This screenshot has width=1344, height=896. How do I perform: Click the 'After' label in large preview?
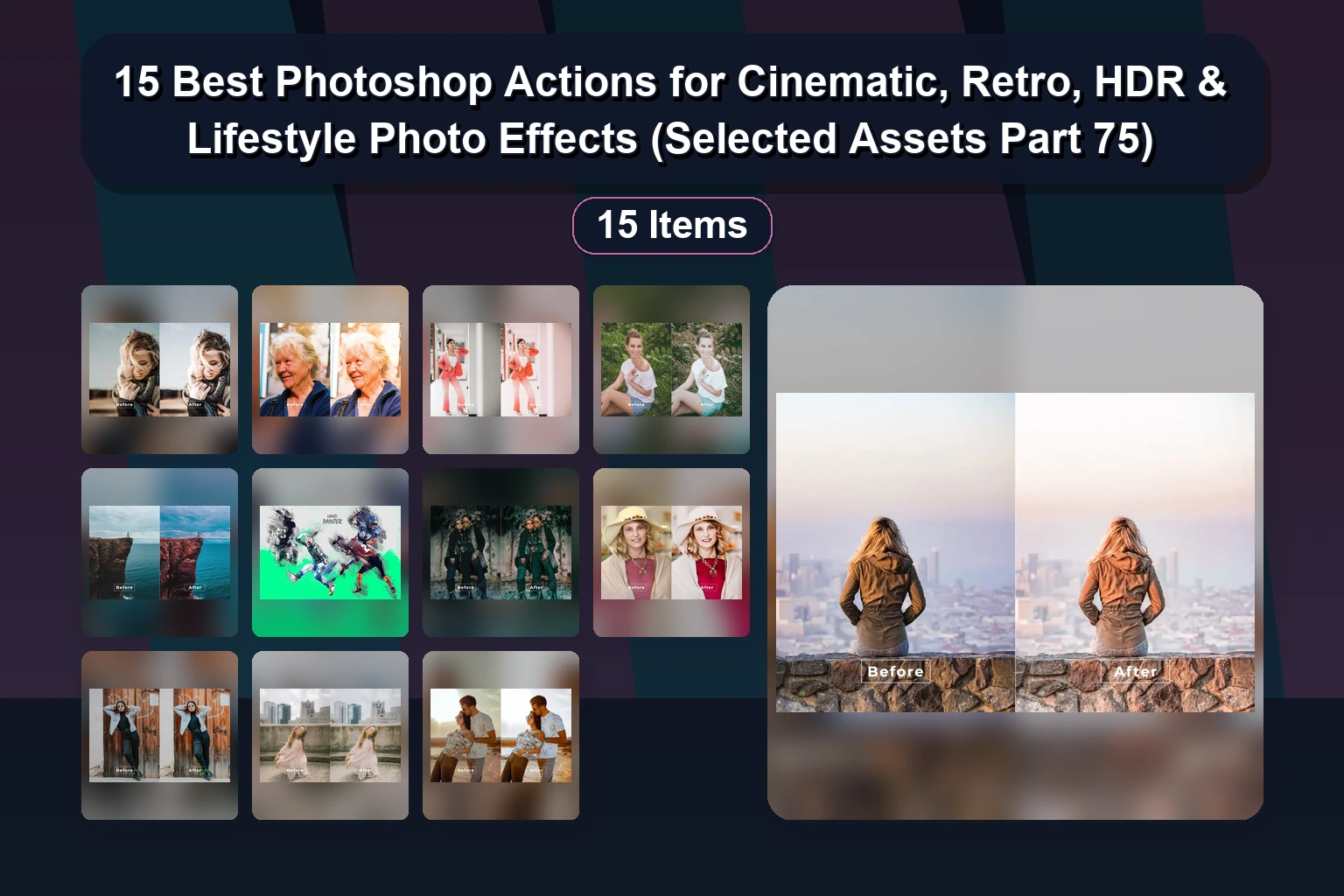coord(1136,671)
